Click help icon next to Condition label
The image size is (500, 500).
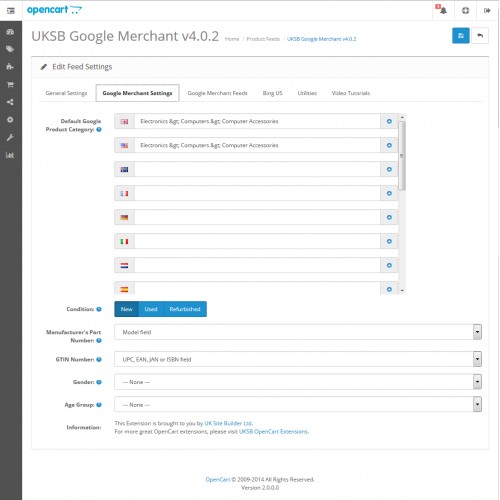[x=99, y=309]
